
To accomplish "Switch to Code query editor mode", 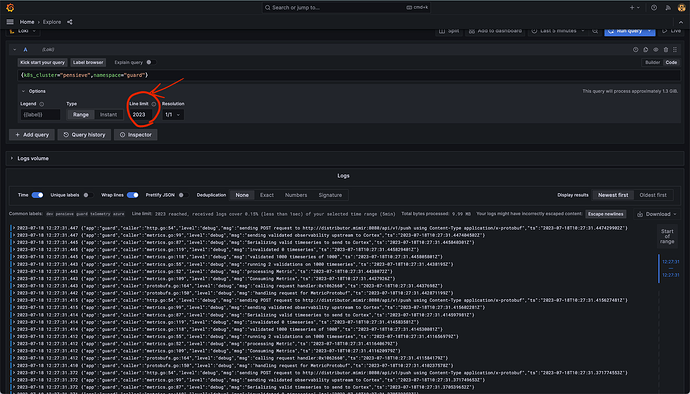I will [671, 63].
